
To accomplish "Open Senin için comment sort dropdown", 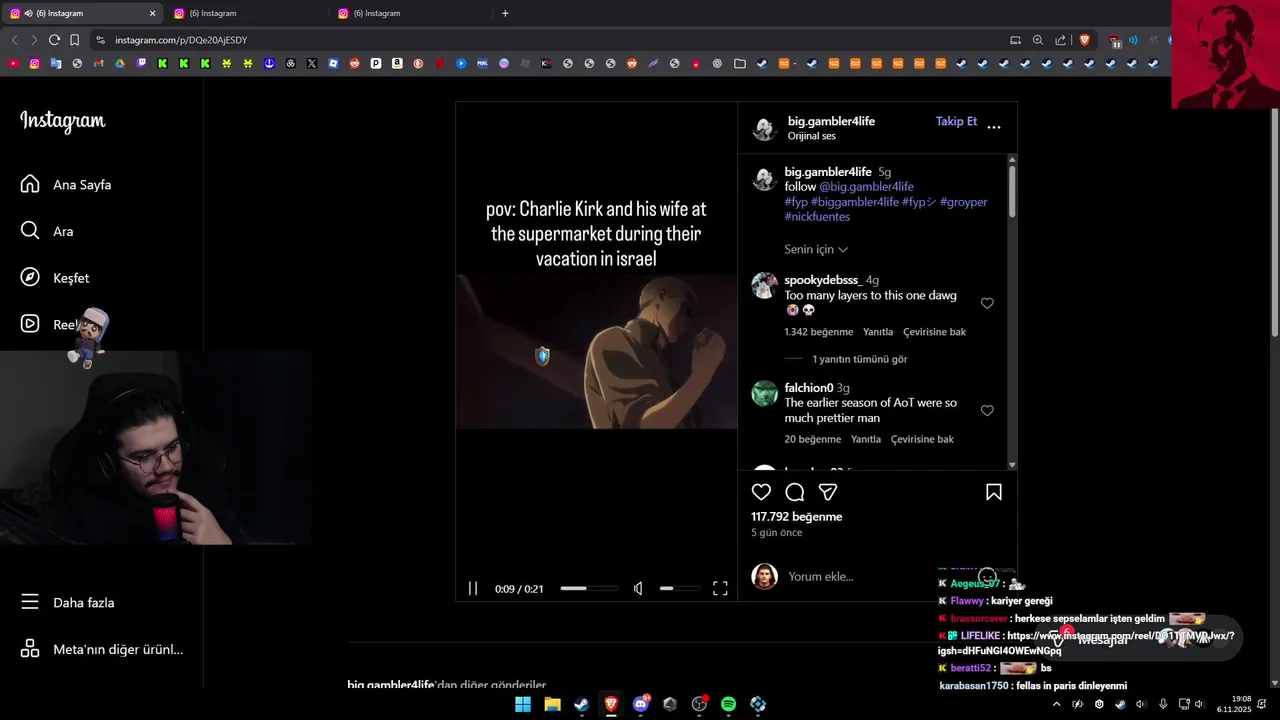I will pos(816,249).
